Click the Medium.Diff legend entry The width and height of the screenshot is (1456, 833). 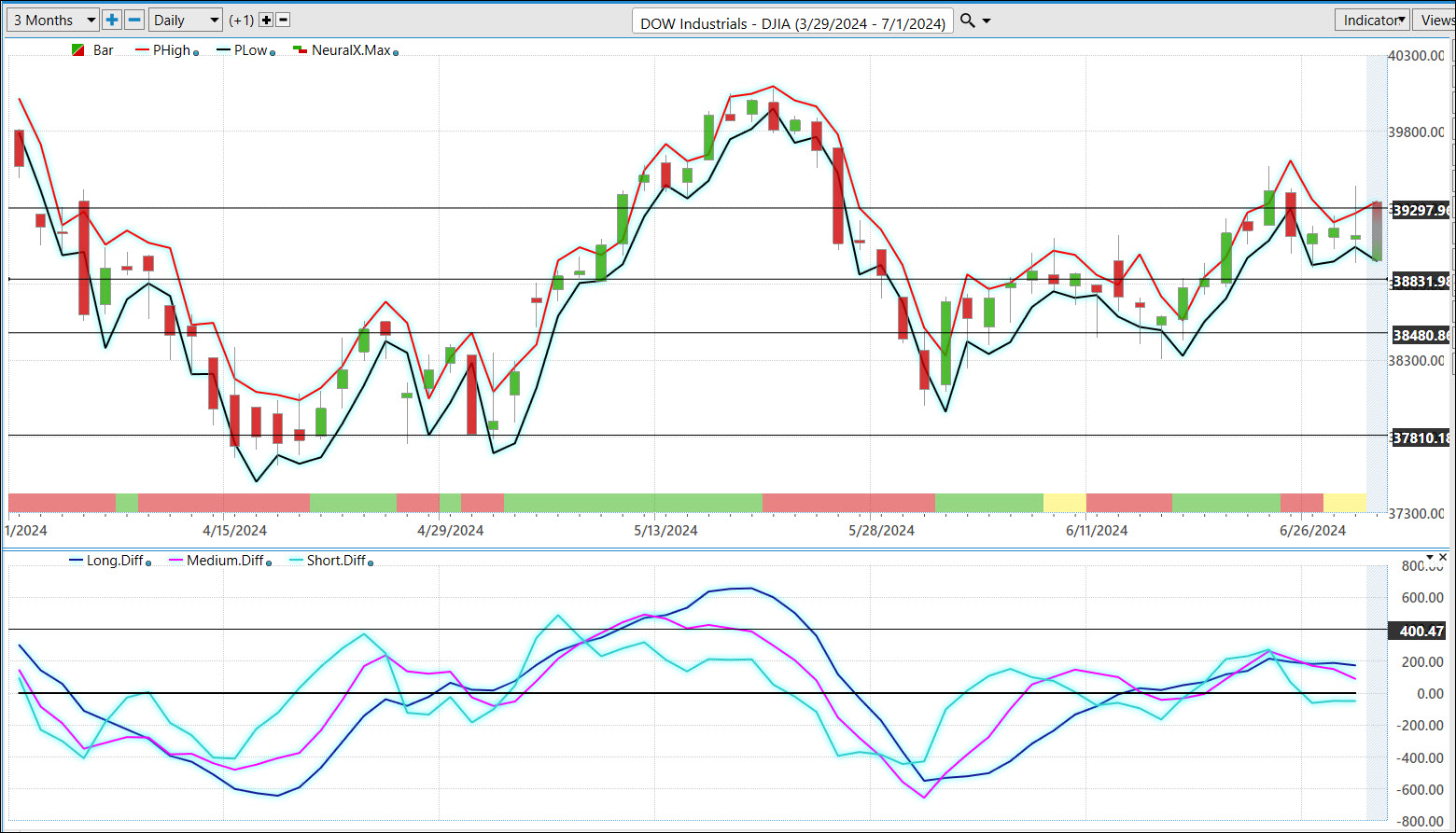217,561
